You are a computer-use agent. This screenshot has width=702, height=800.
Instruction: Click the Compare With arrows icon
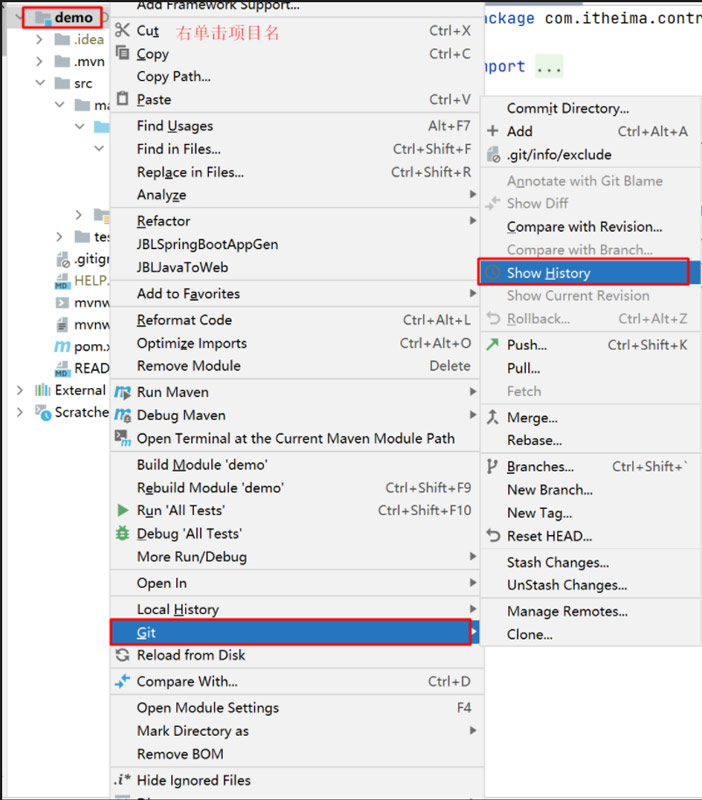click(x=122, y=681)
